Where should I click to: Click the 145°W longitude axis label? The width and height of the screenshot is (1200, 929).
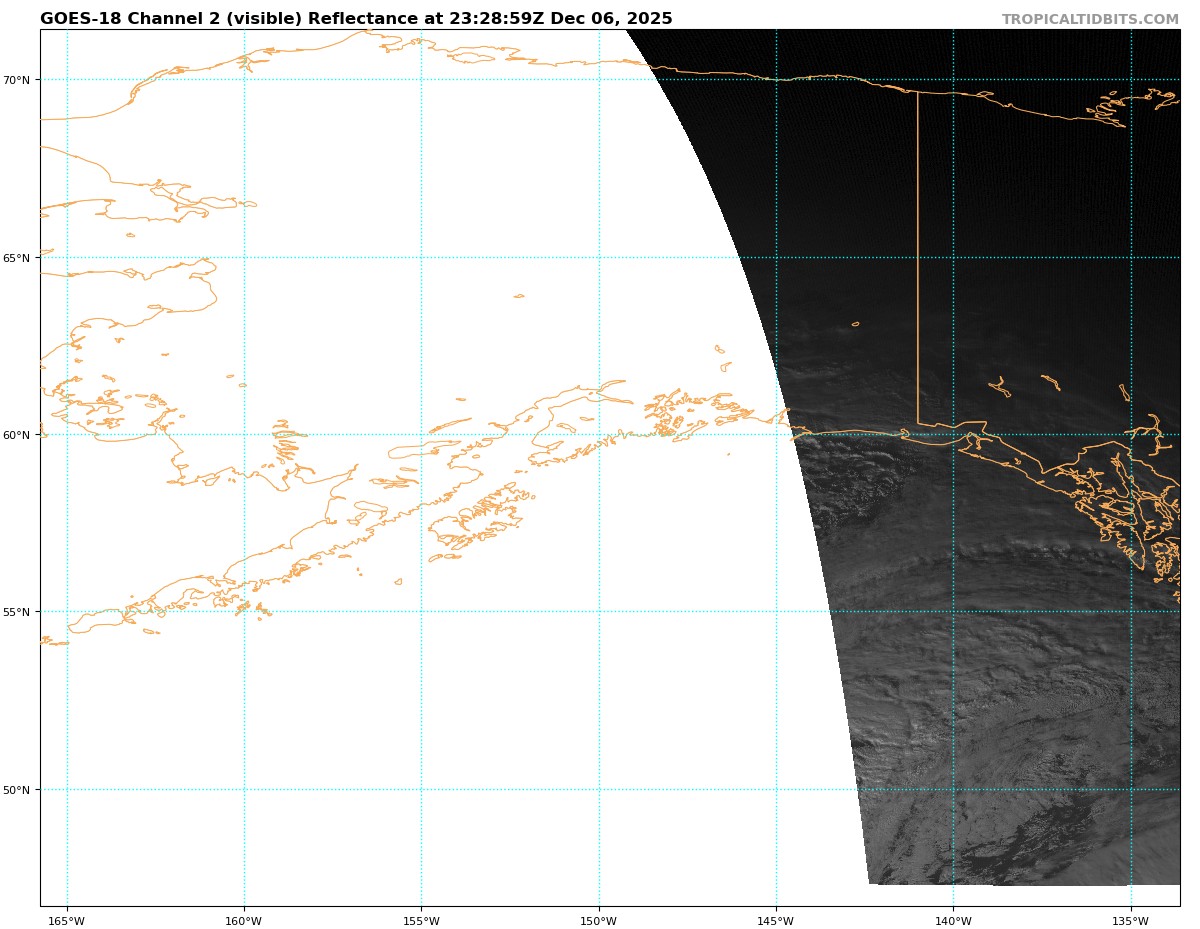(776, 921)
